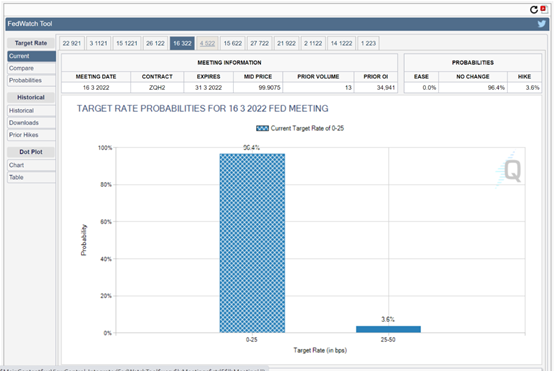554x371 pixels.
Task: Switch to the 15 1221 meeting tab
Action: click(127, 43)
